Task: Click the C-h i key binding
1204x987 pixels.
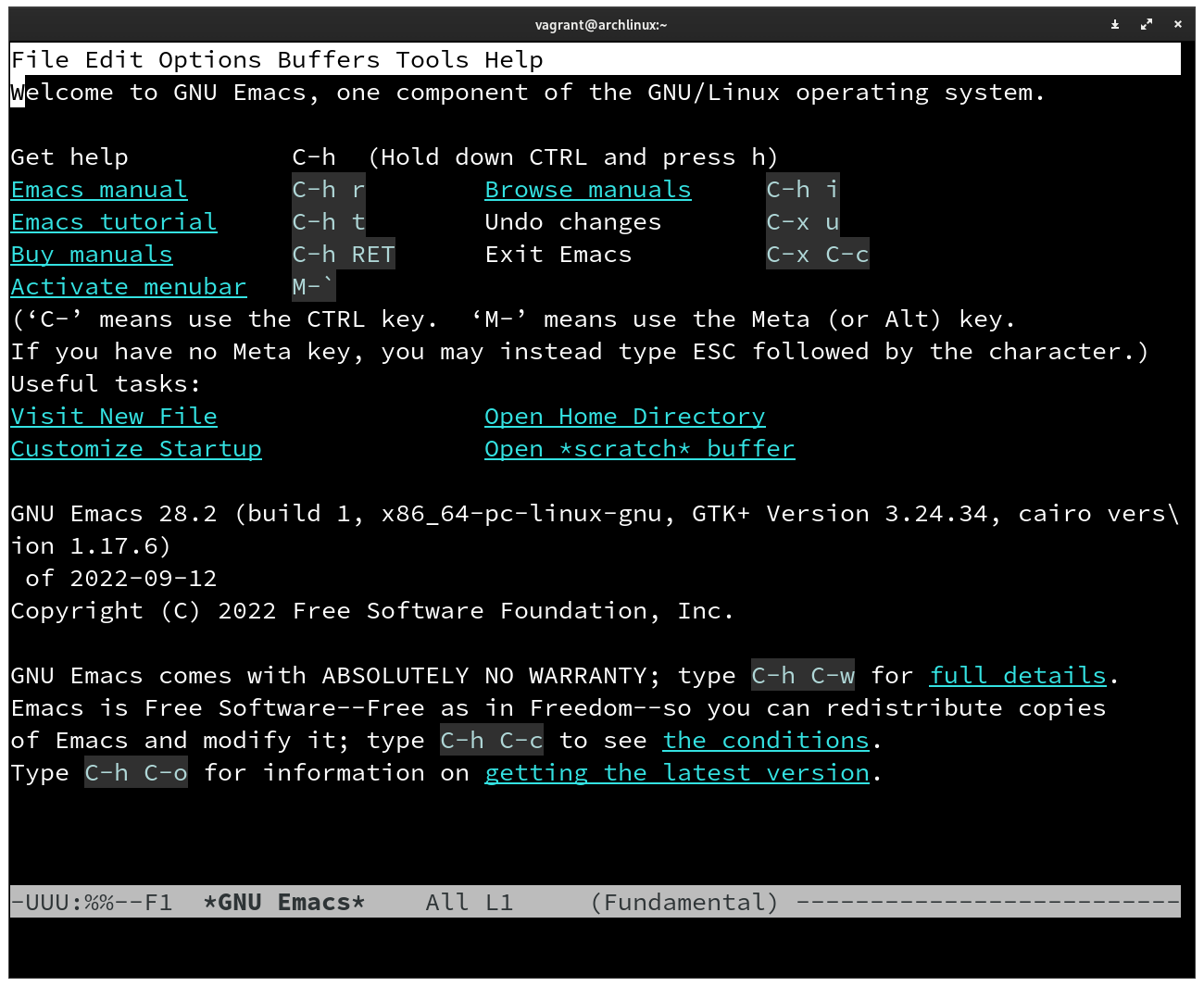Action: coord(803,190)
